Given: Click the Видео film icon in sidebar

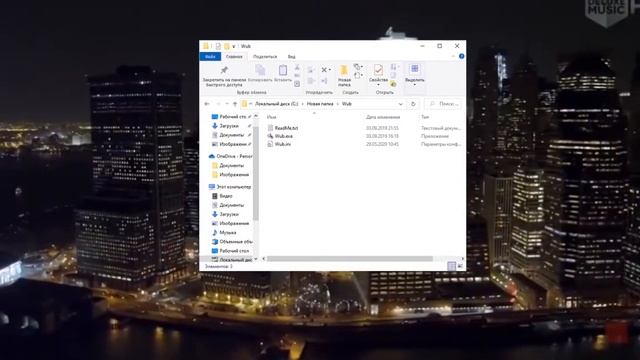Looking at the screenshot, I should 215,196.
